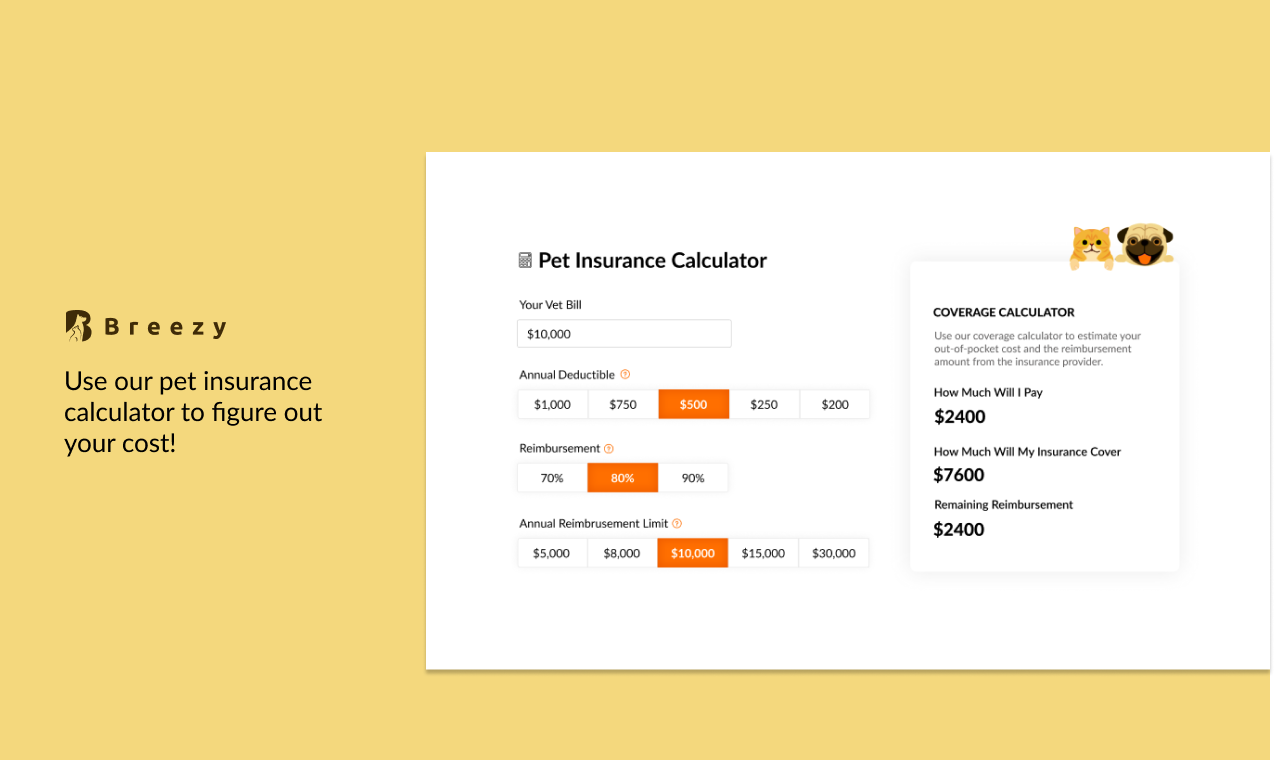Click the Reimbursement info icon
This screenshot has width=1274, height=760.
pos(609,449)
